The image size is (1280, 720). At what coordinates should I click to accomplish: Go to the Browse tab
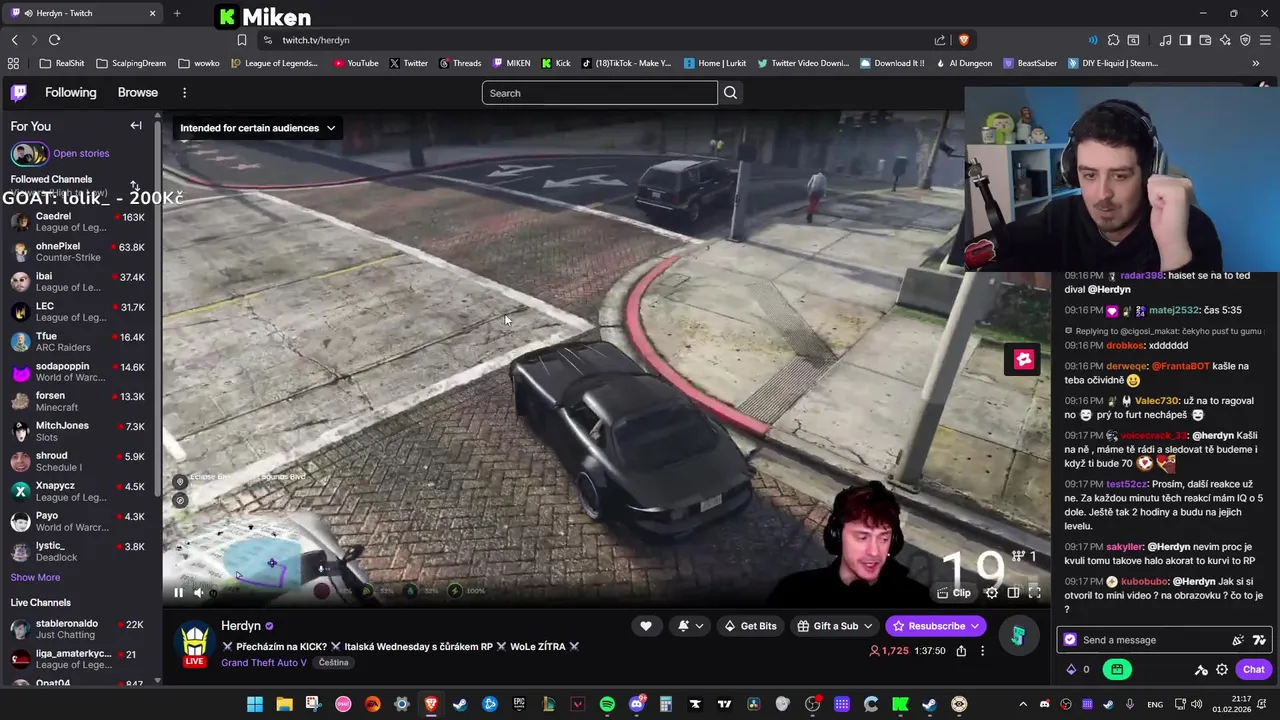click(138, 92)
